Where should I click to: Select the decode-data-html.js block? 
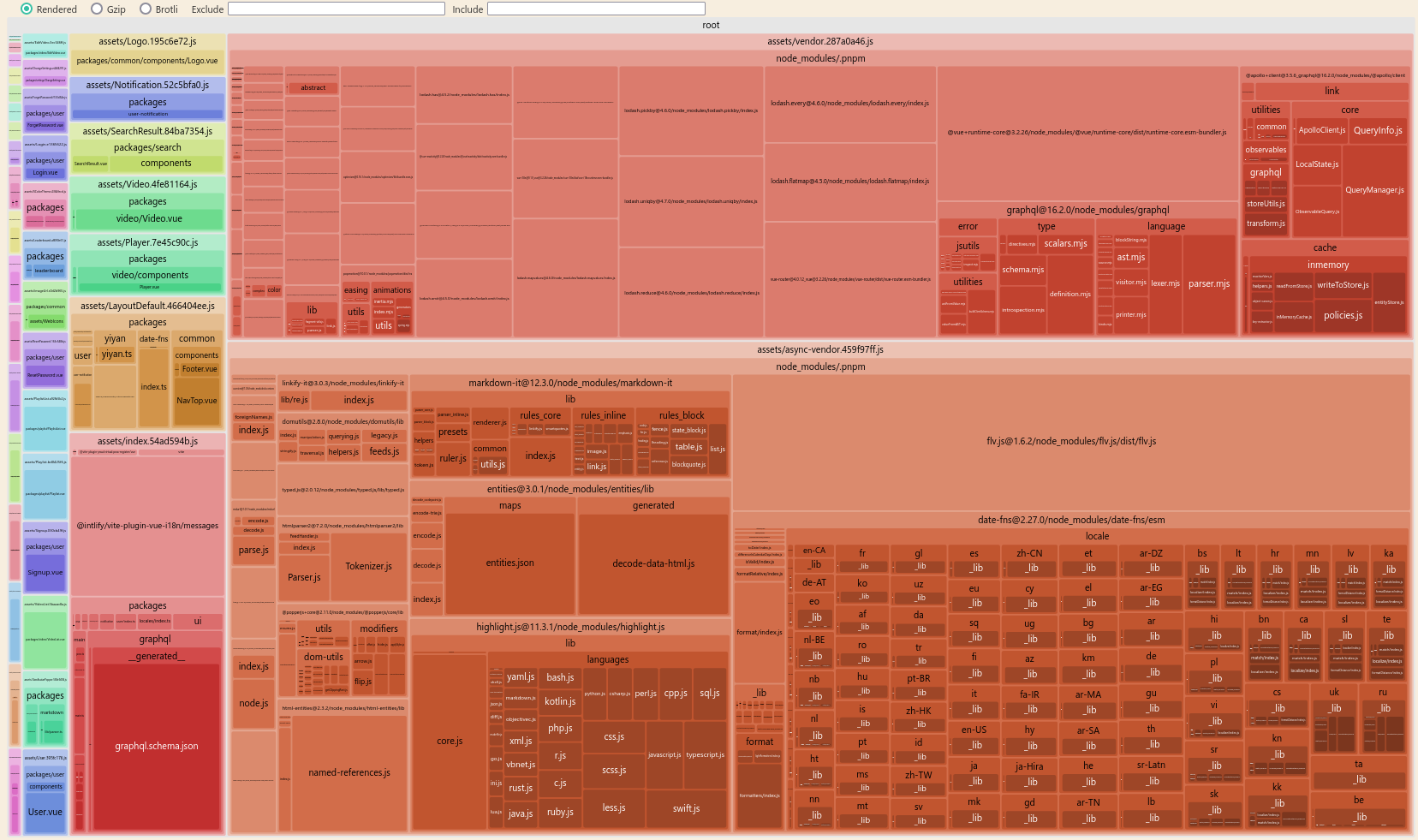click(653, 563)
